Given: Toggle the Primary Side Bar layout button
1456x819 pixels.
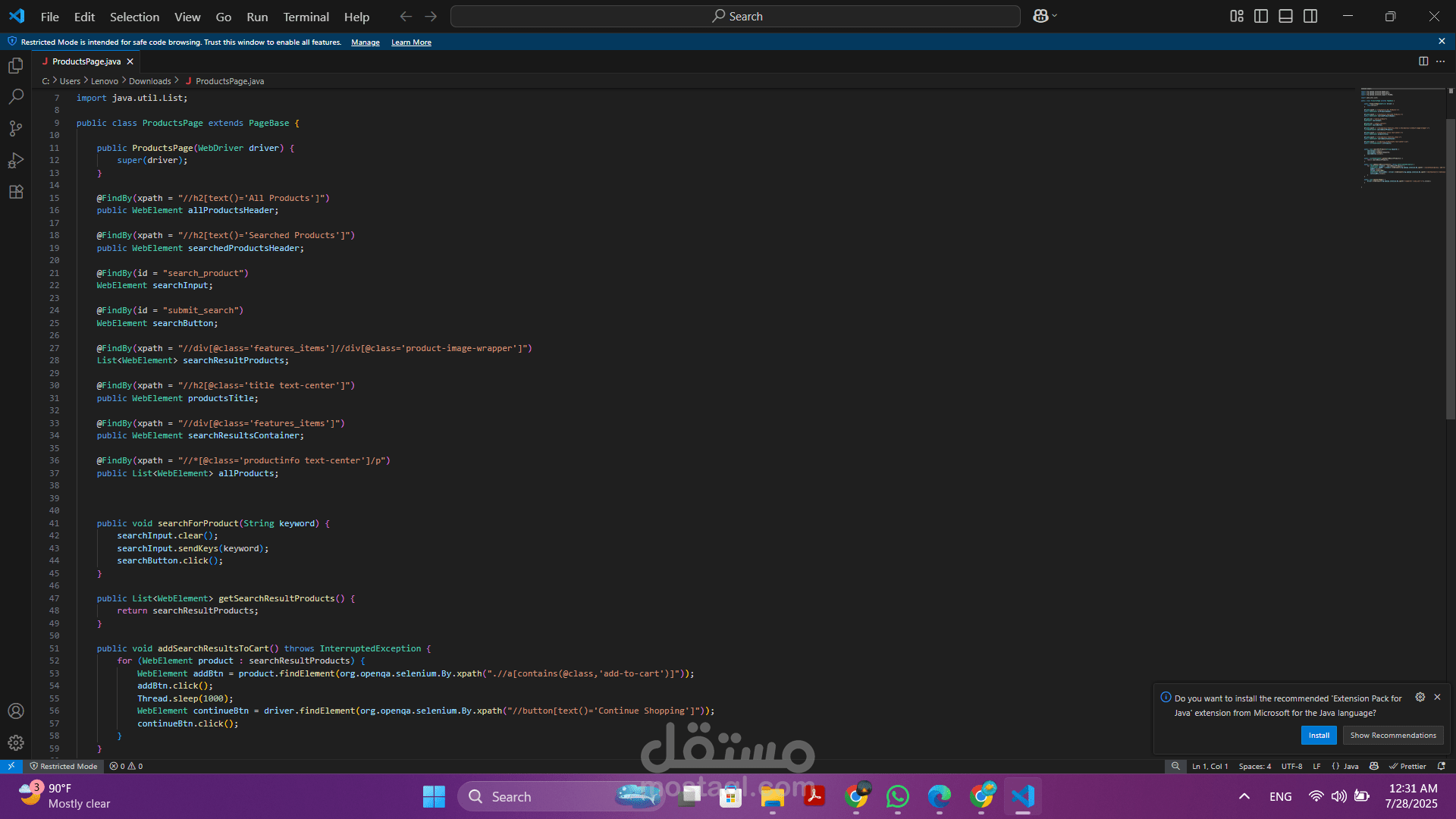Looking at the screenshot, I should point(1261,16).
